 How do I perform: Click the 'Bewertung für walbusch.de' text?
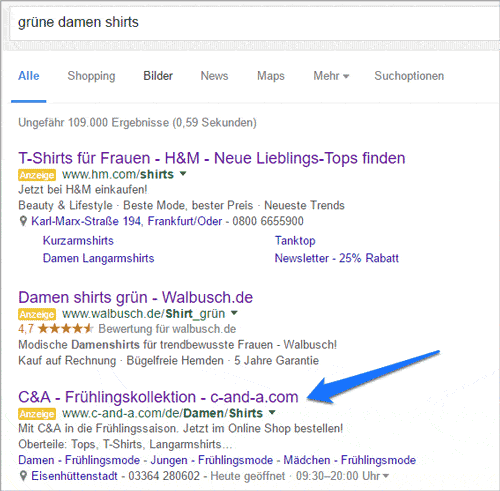[x=167, y=329]
